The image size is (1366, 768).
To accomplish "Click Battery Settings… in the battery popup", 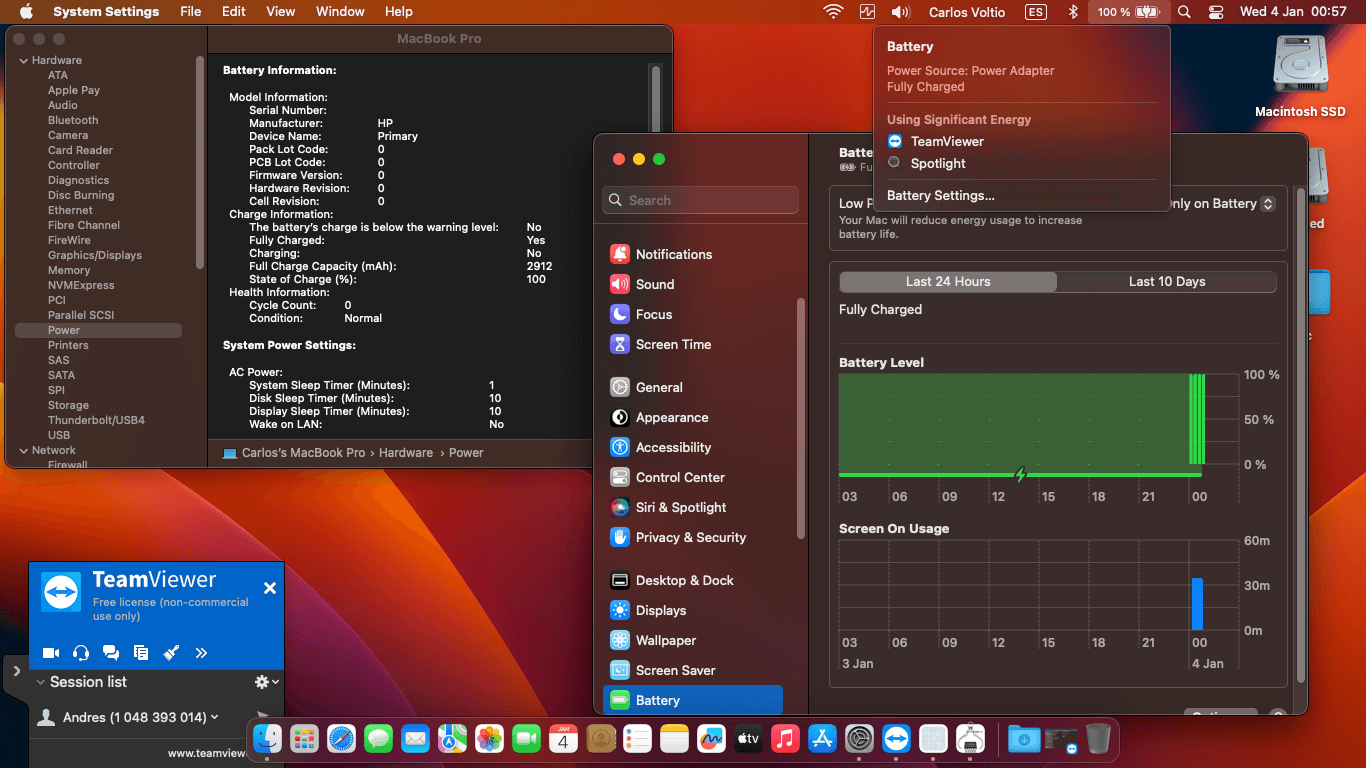I will (940, 196).
